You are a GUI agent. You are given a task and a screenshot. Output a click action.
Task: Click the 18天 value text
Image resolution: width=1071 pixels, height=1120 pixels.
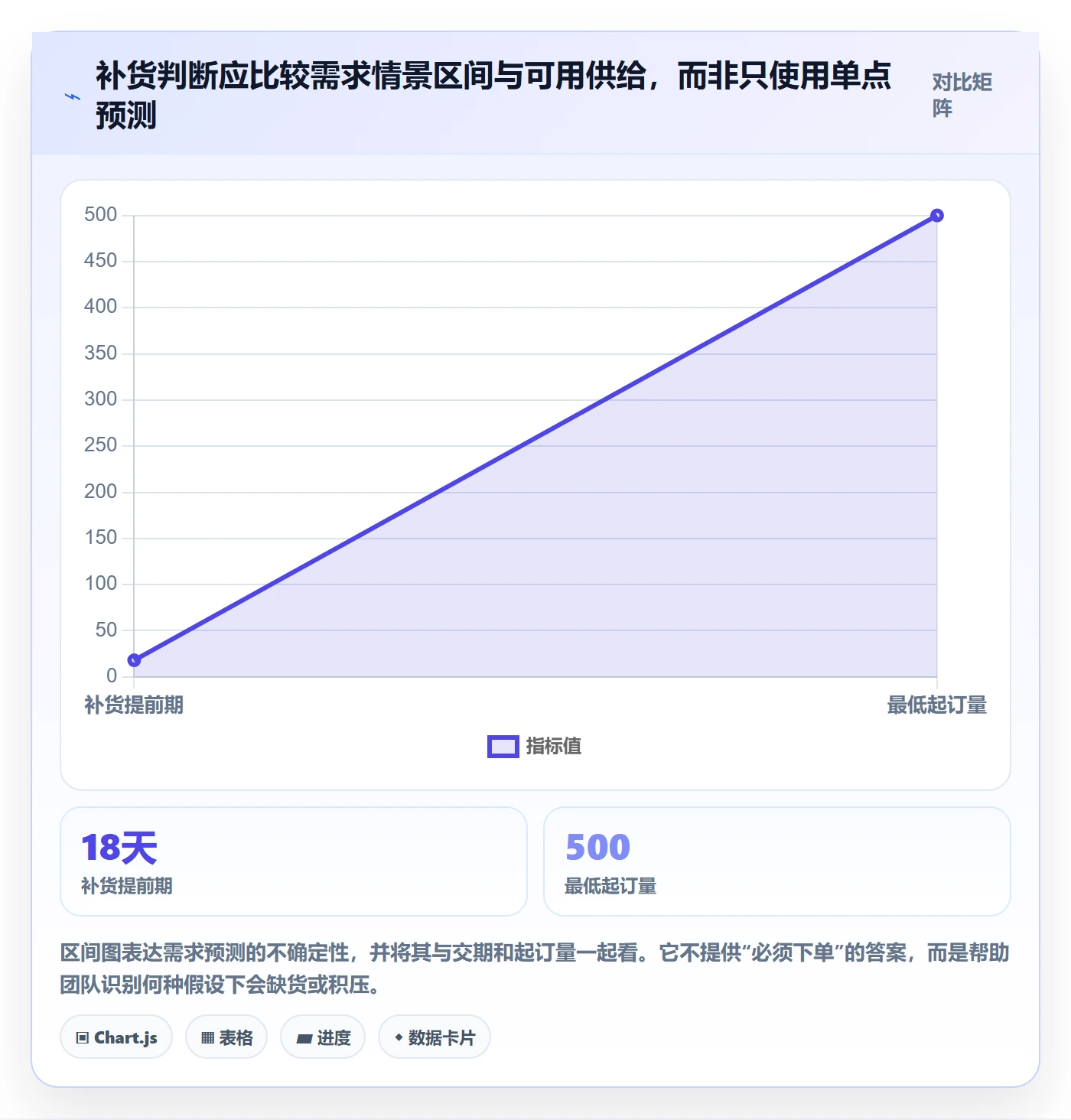click(119, 848)
